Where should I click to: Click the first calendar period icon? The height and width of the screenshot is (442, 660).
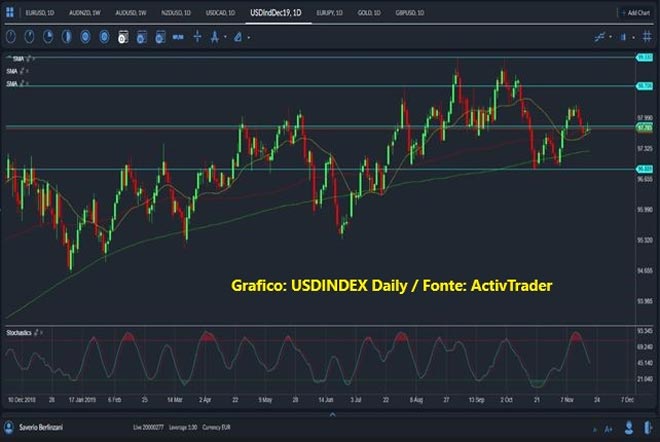pos(123,35)
